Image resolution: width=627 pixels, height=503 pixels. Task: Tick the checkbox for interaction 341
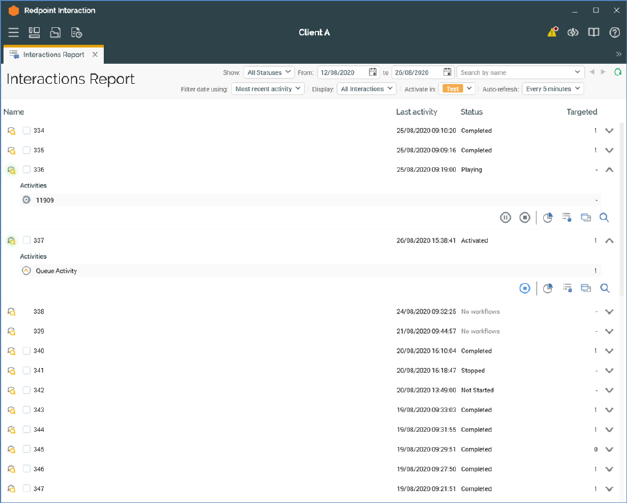[26, 370]
